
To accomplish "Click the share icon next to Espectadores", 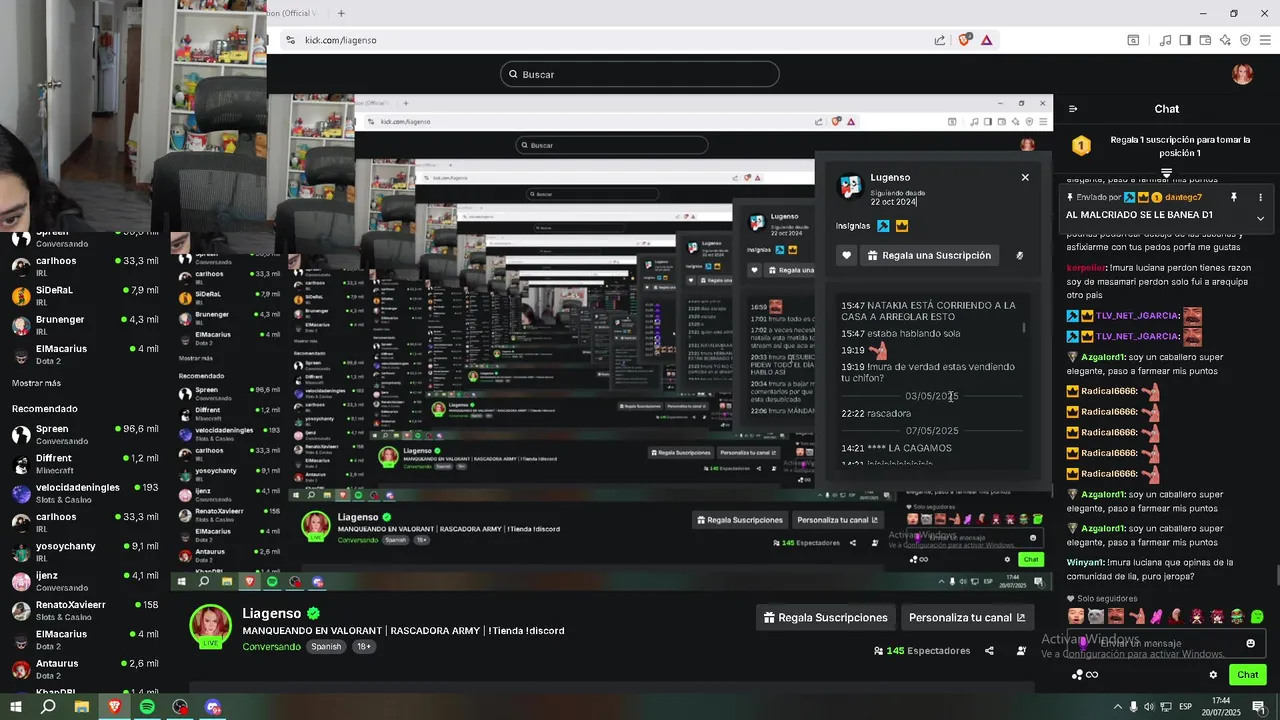I will click(x=989, y=651).
